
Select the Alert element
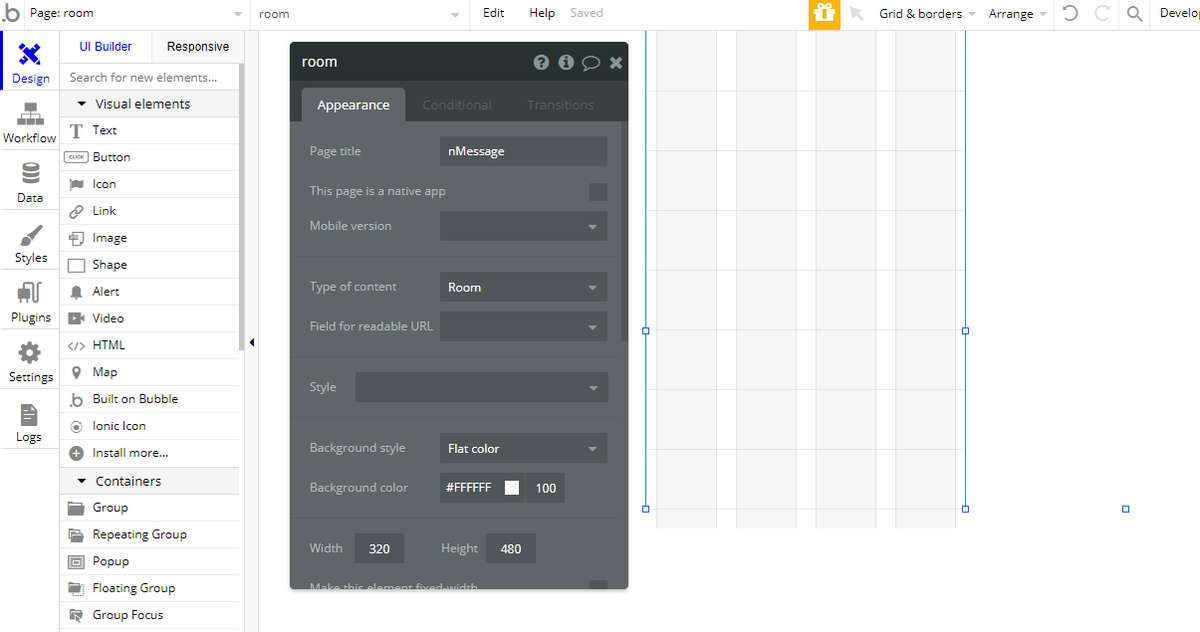tap(150, 292)
